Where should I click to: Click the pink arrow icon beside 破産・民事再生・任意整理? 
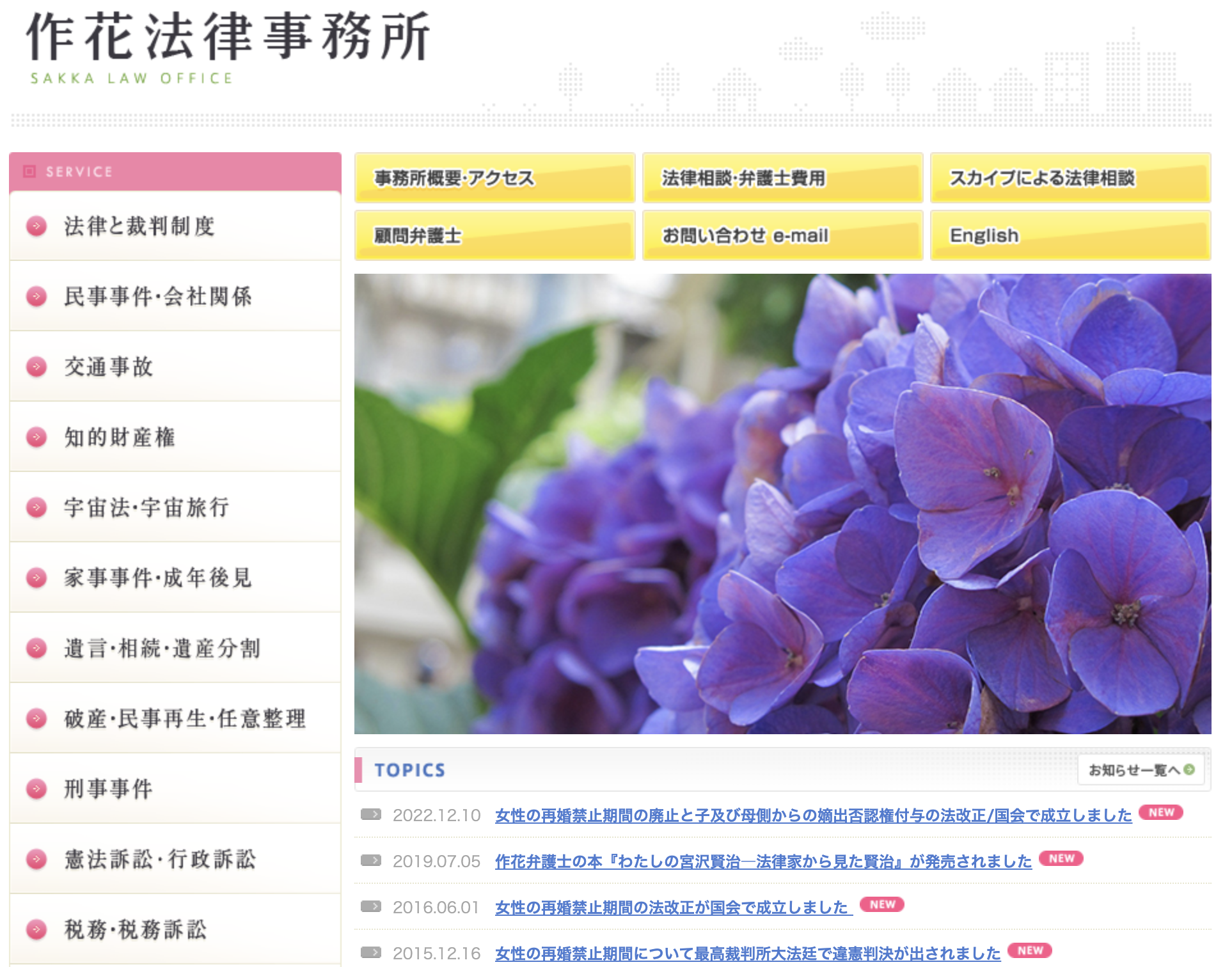pos(36,719)
